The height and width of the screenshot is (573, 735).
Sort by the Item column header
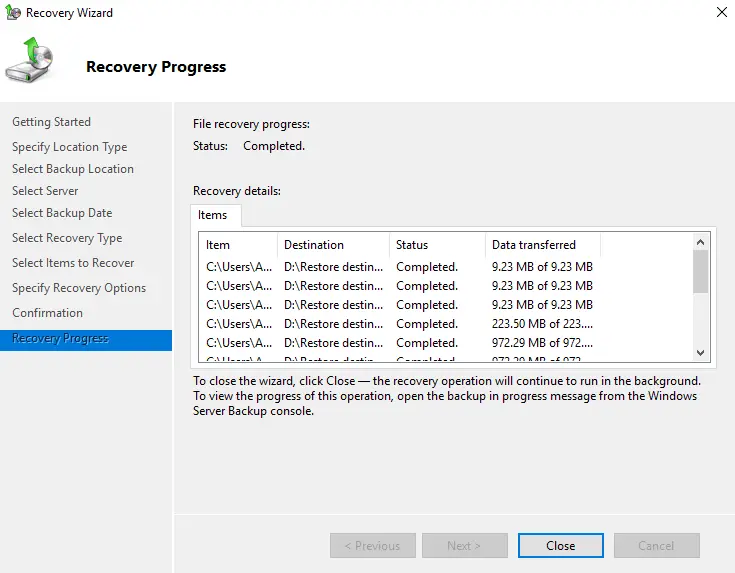(x=218, y=245)
